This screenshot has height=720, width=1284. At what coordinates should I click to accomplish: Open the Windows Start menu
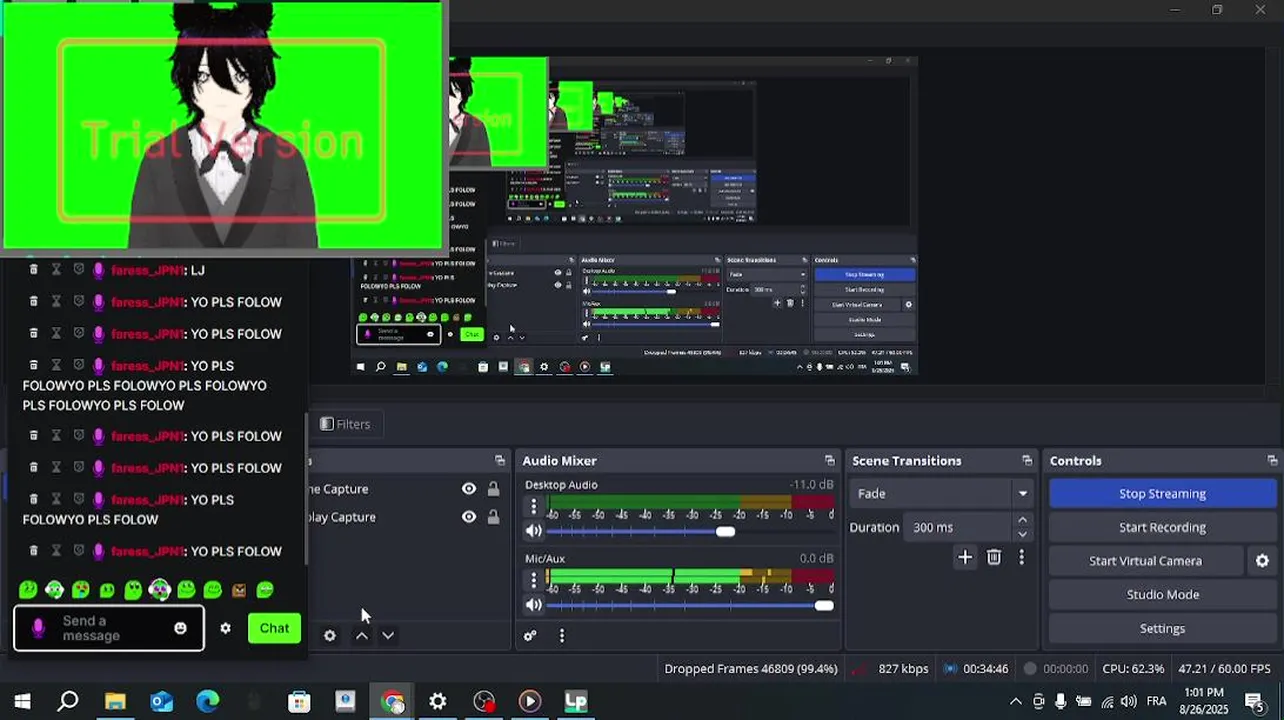tap(22, 701)
